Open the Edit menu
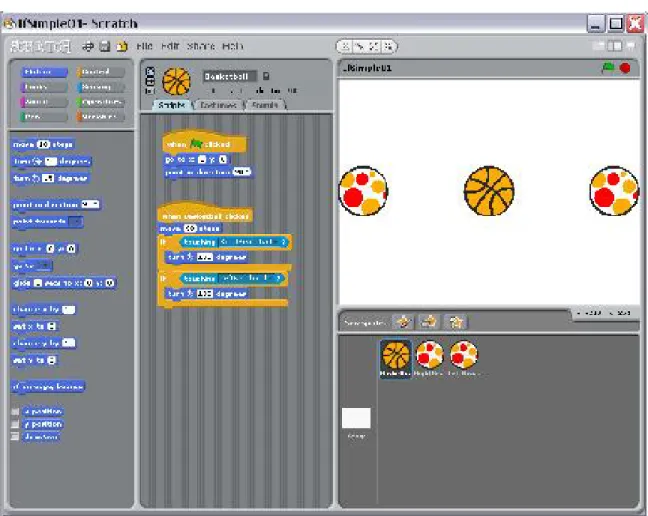This screenshot has height=516, width=648. pos(169,46)
